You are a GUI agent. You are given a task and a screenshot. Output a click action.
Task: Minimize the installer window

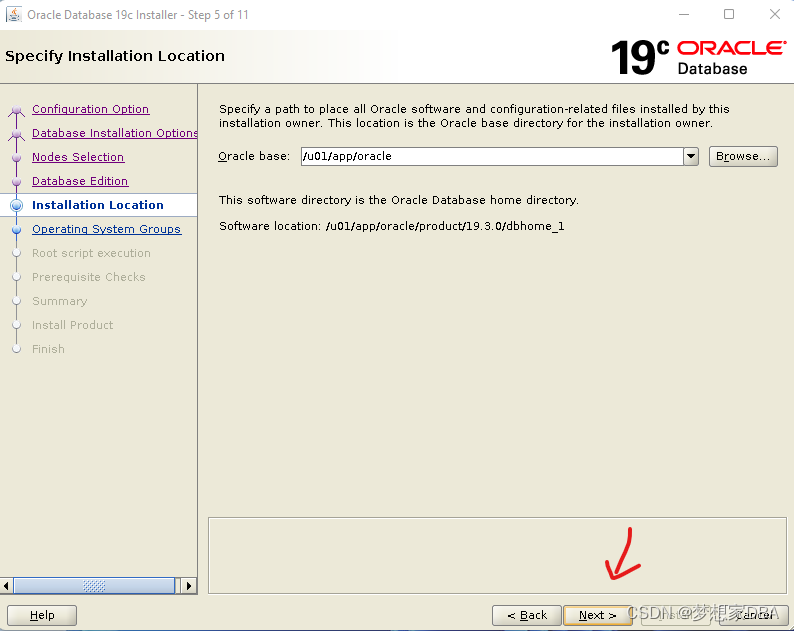pos(684,14)
